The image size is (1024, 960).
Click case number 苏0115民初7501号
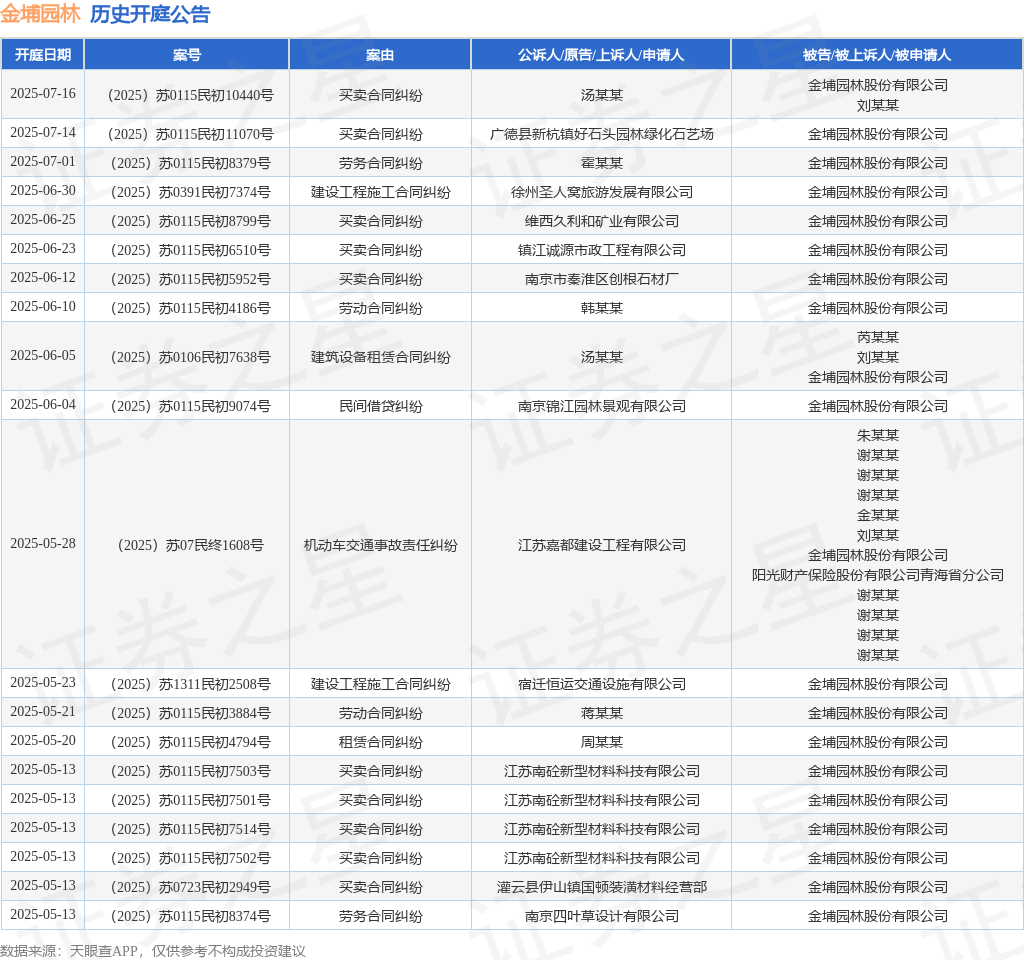(191, 801)
